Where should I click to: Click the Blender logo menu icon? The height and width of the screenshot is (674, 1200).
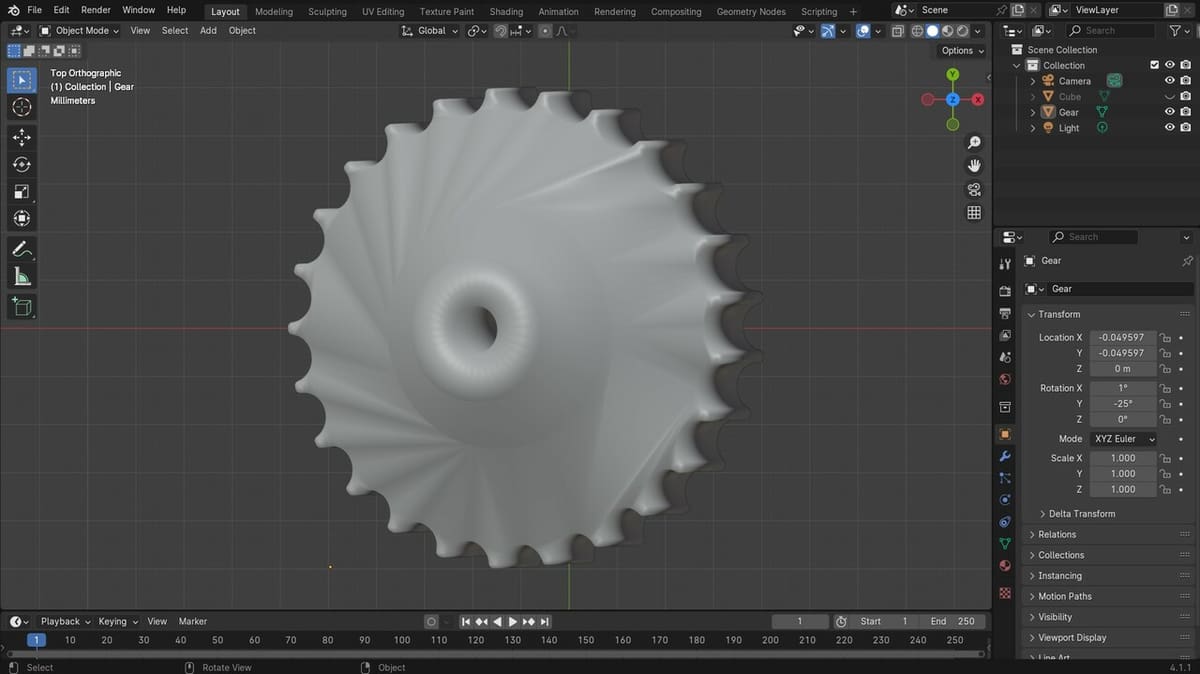click(13, 10)
